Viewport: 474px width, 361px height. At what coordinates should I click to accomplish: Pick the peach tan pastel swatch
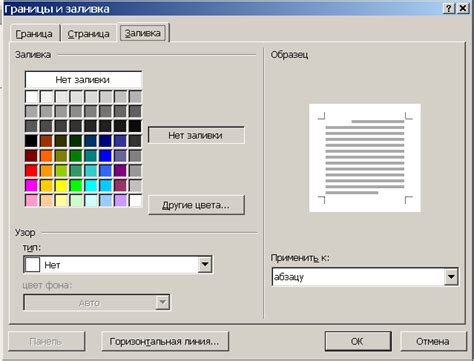(47, 201)
